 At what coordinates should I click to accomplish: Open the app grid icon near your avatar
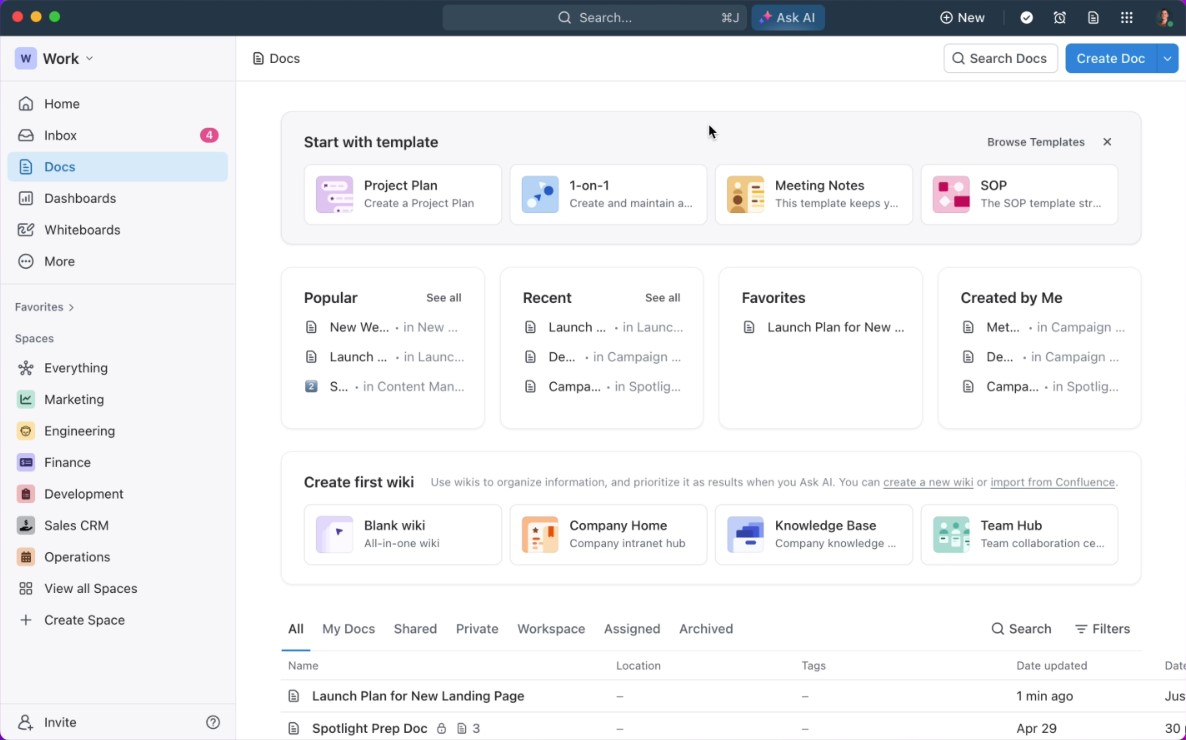[1126, 17]
